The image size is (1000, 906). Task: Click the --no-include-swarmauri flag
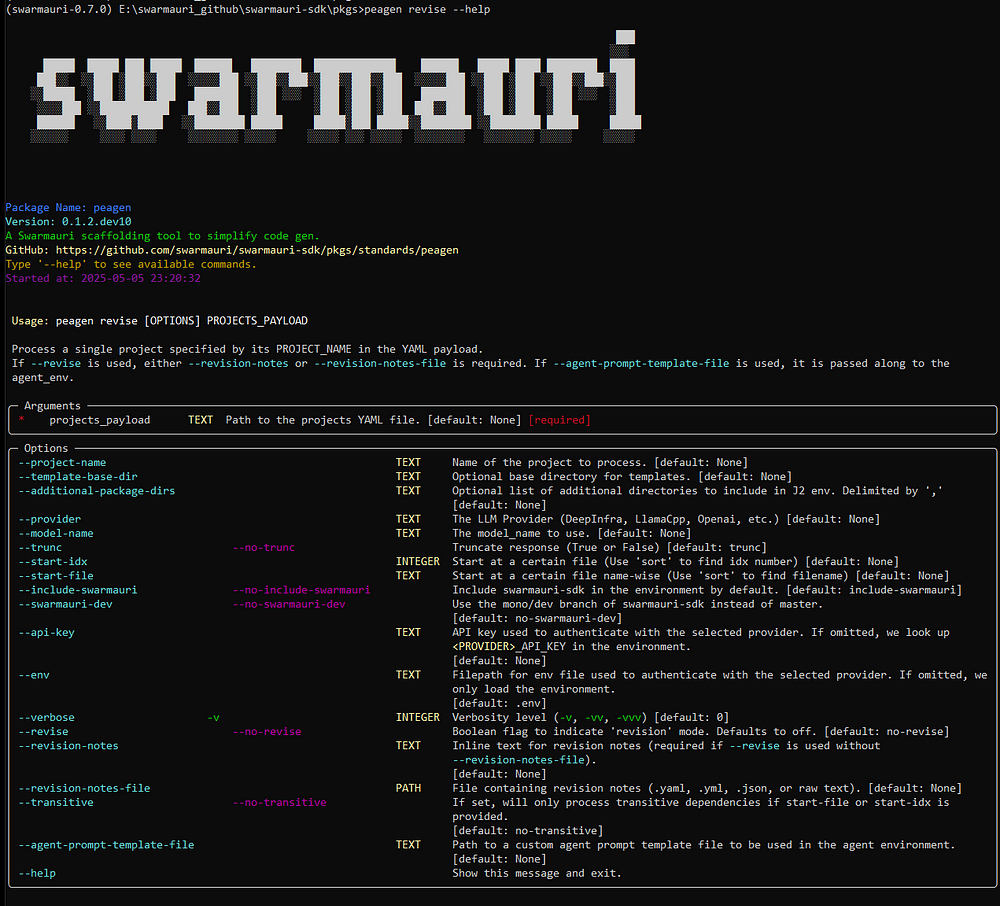coord(301,590)
